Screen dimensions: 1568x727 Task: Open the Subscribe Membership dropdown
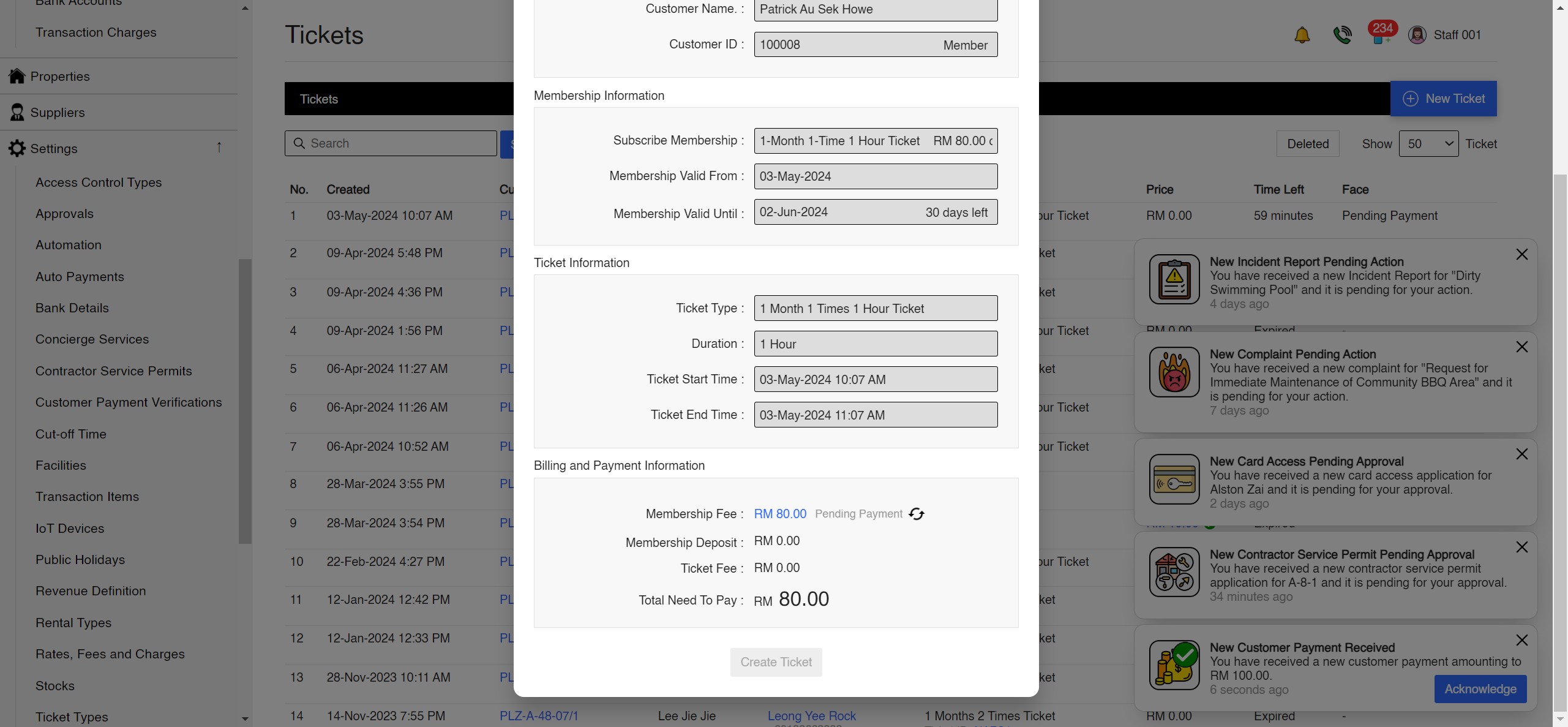(876, 140)
